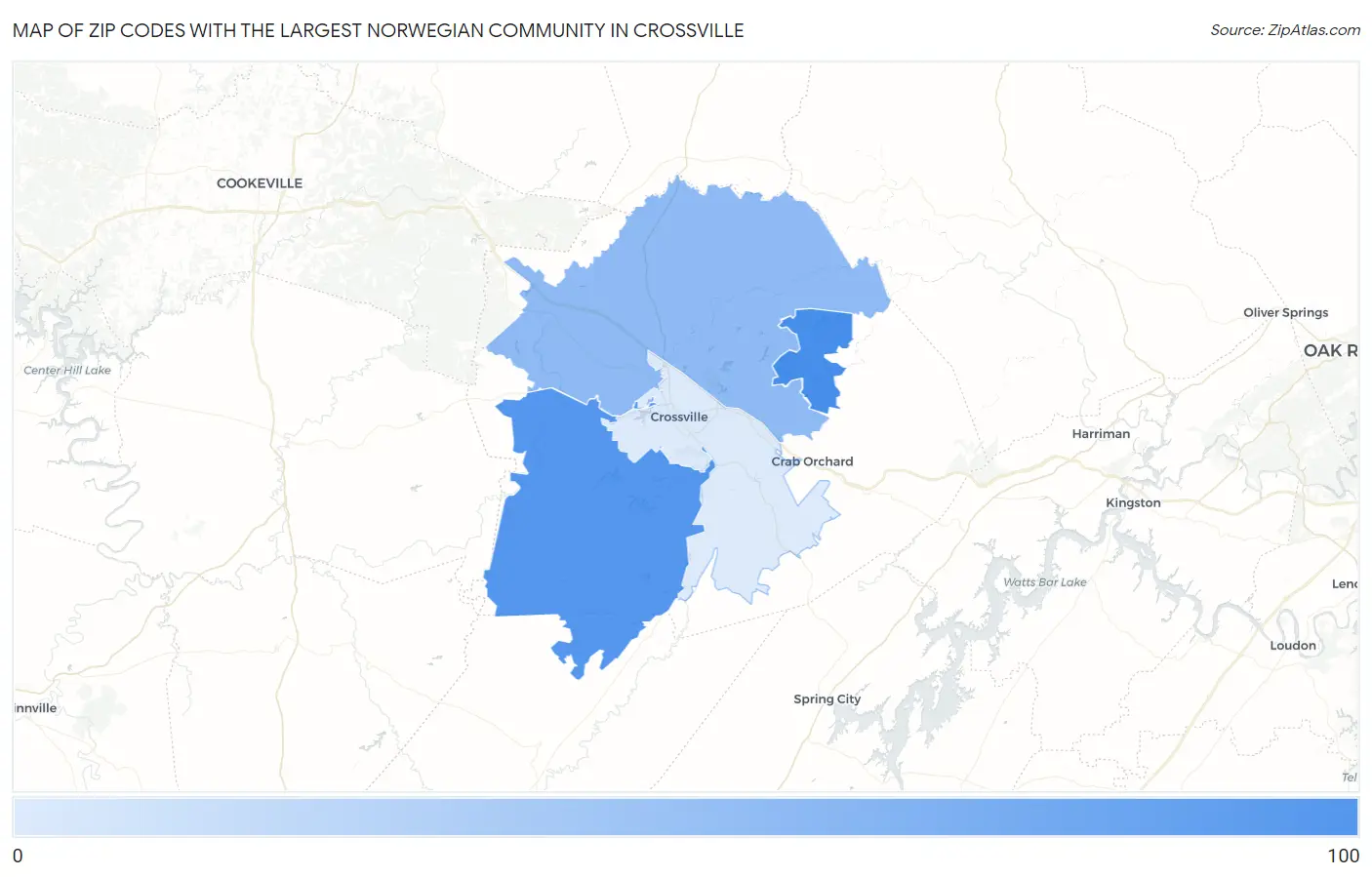
Task: Click the map title heading
Action: 378,30
